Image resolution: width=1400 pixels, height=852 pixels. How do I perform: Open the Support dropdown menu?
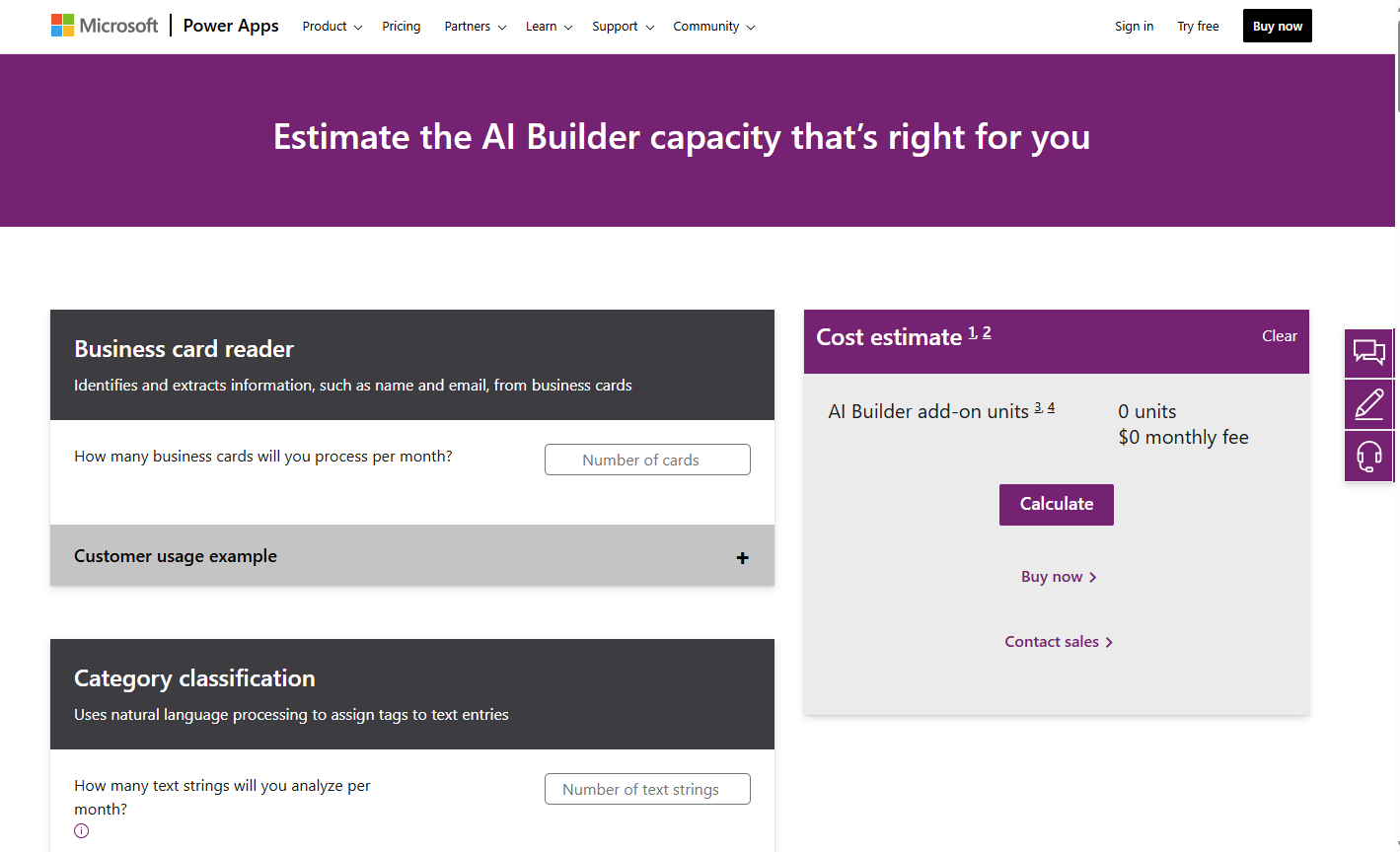623,27
